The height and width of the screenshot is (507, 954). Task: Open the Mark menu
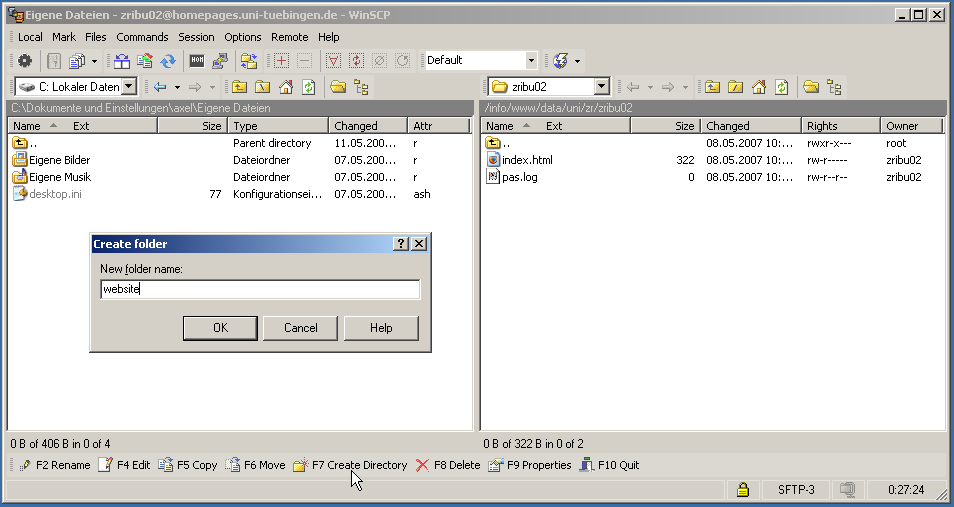(64, 37)
